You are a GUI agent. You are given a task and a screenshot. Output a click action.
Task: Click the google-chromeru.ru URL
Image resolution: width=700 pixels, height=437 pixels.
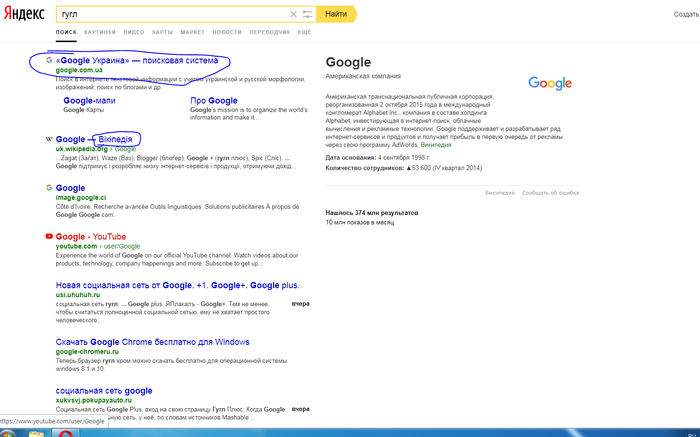[88, 352]
